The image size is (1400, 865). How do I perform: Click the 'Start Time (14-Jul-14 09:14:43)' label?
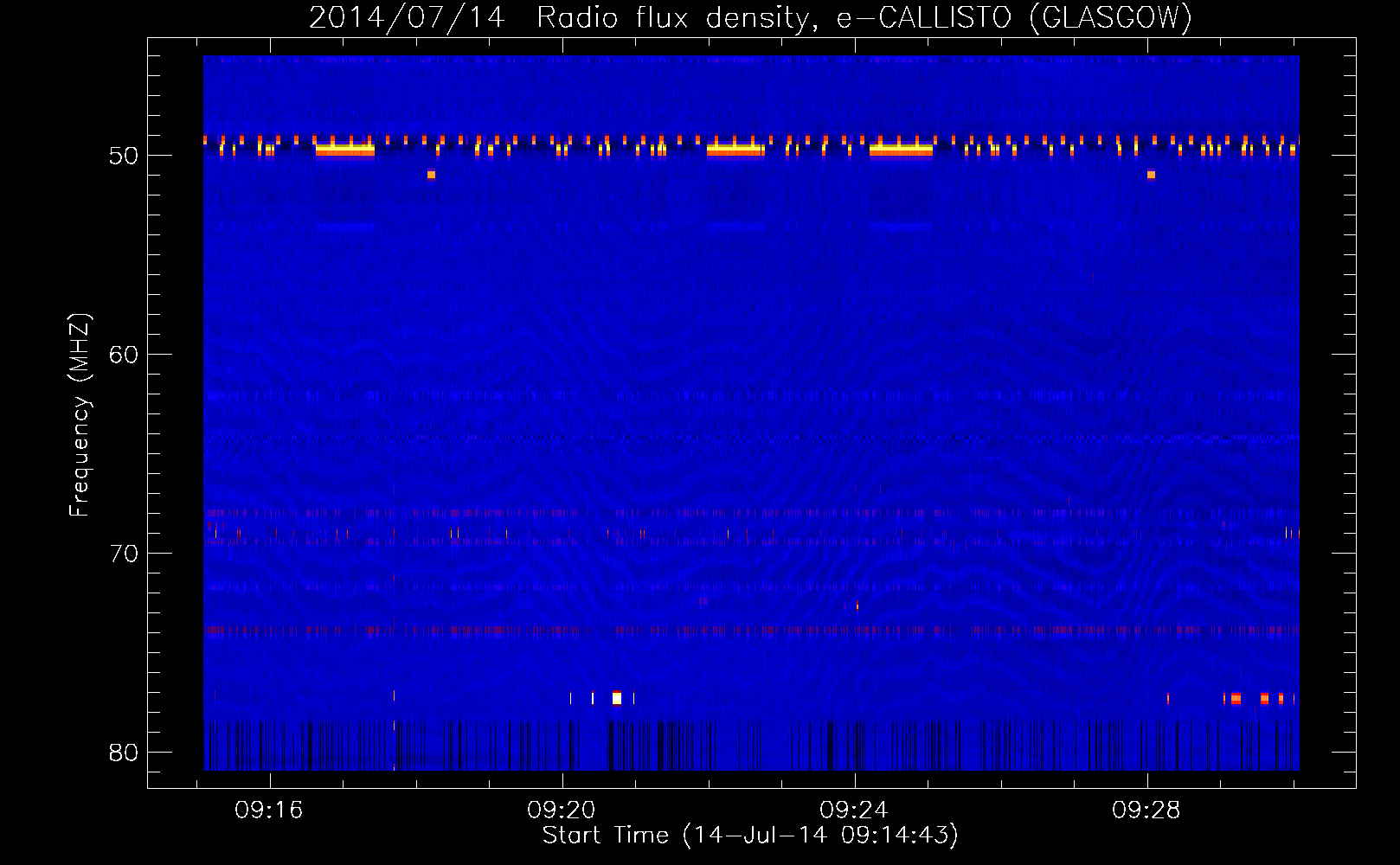(750, 836)
